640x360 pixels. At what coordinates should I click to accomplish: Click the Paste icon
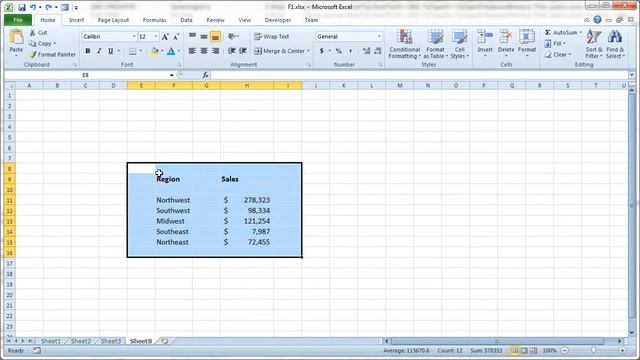point(16,38)
